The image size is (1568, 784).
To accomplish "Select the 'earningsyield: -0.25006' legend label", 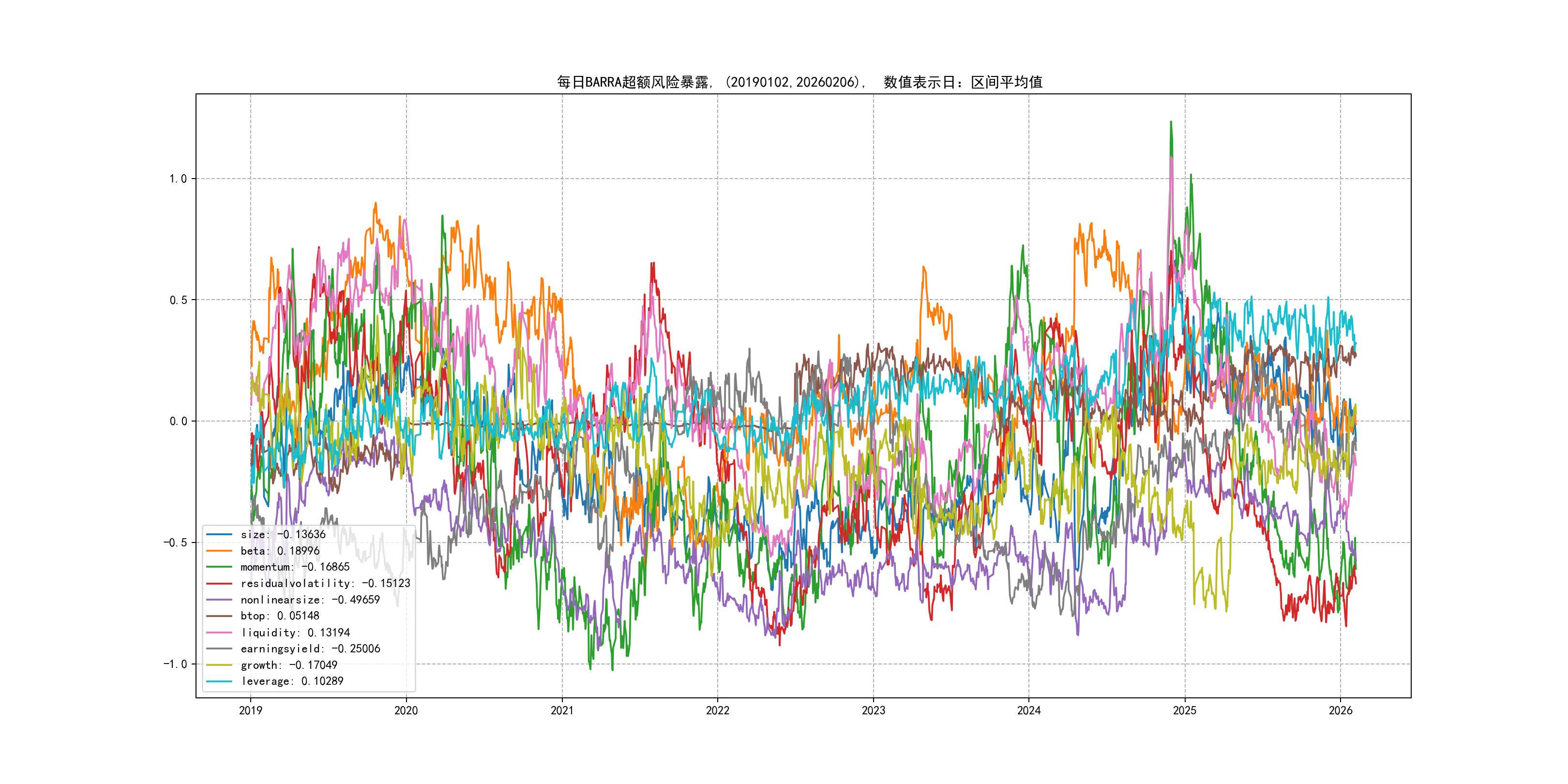I will click(310, 649).
